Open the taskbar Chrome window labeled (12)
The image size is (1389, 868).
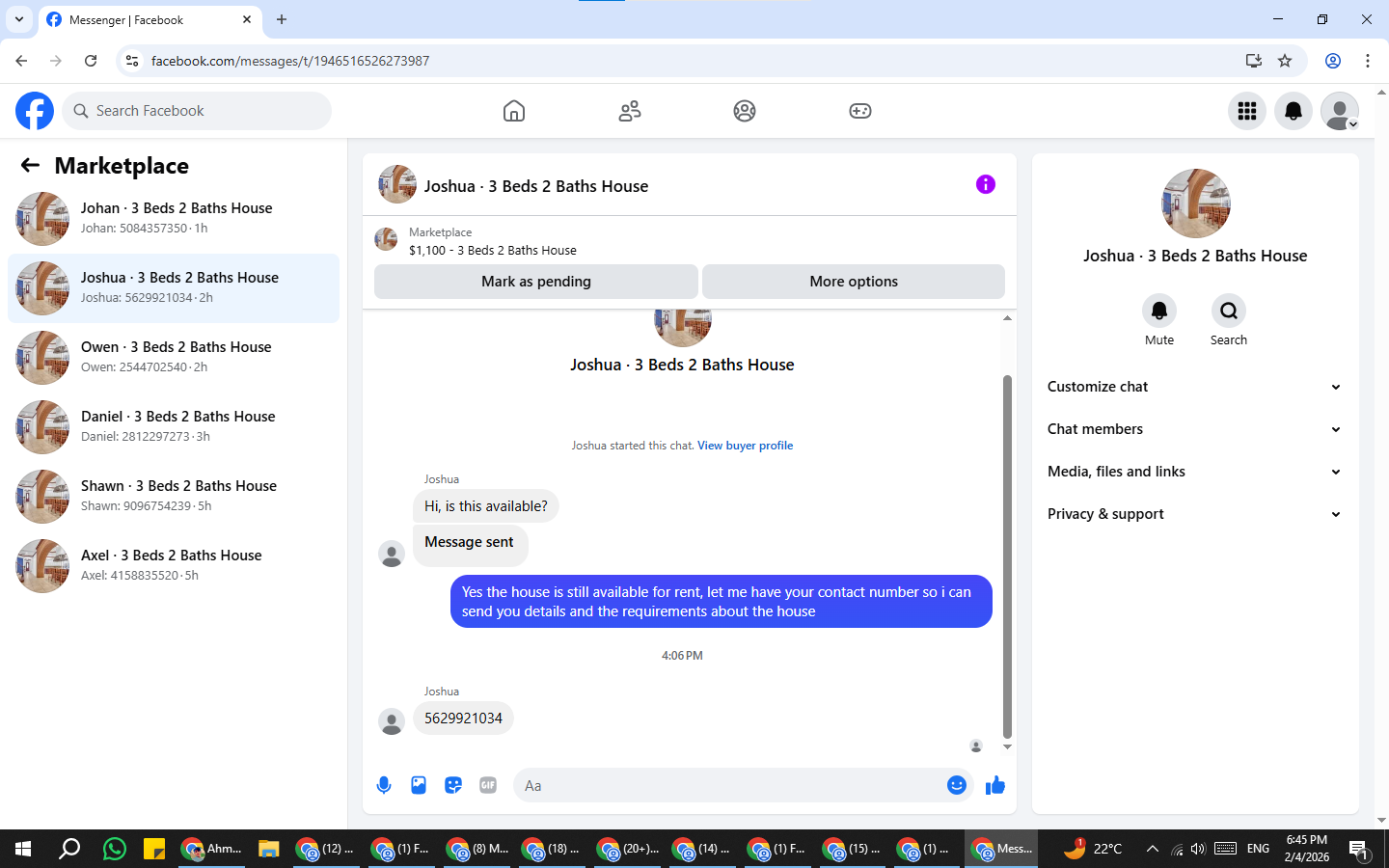325,849
